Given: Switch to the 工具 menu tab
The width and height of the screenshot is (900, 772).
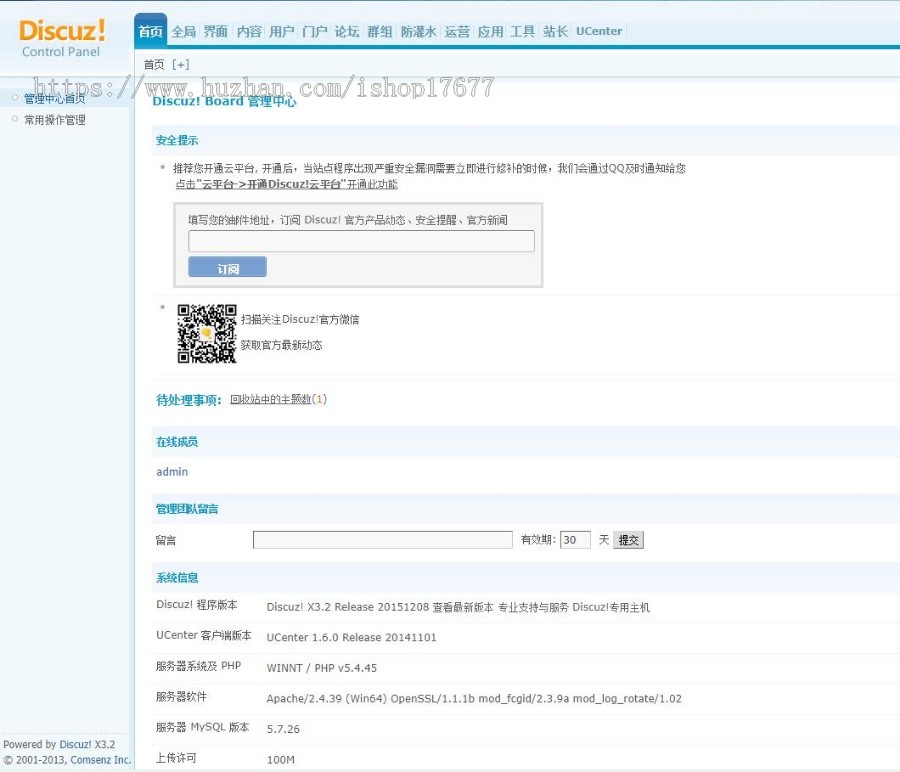Looking at the screenshot, I should tap(522, 32).
